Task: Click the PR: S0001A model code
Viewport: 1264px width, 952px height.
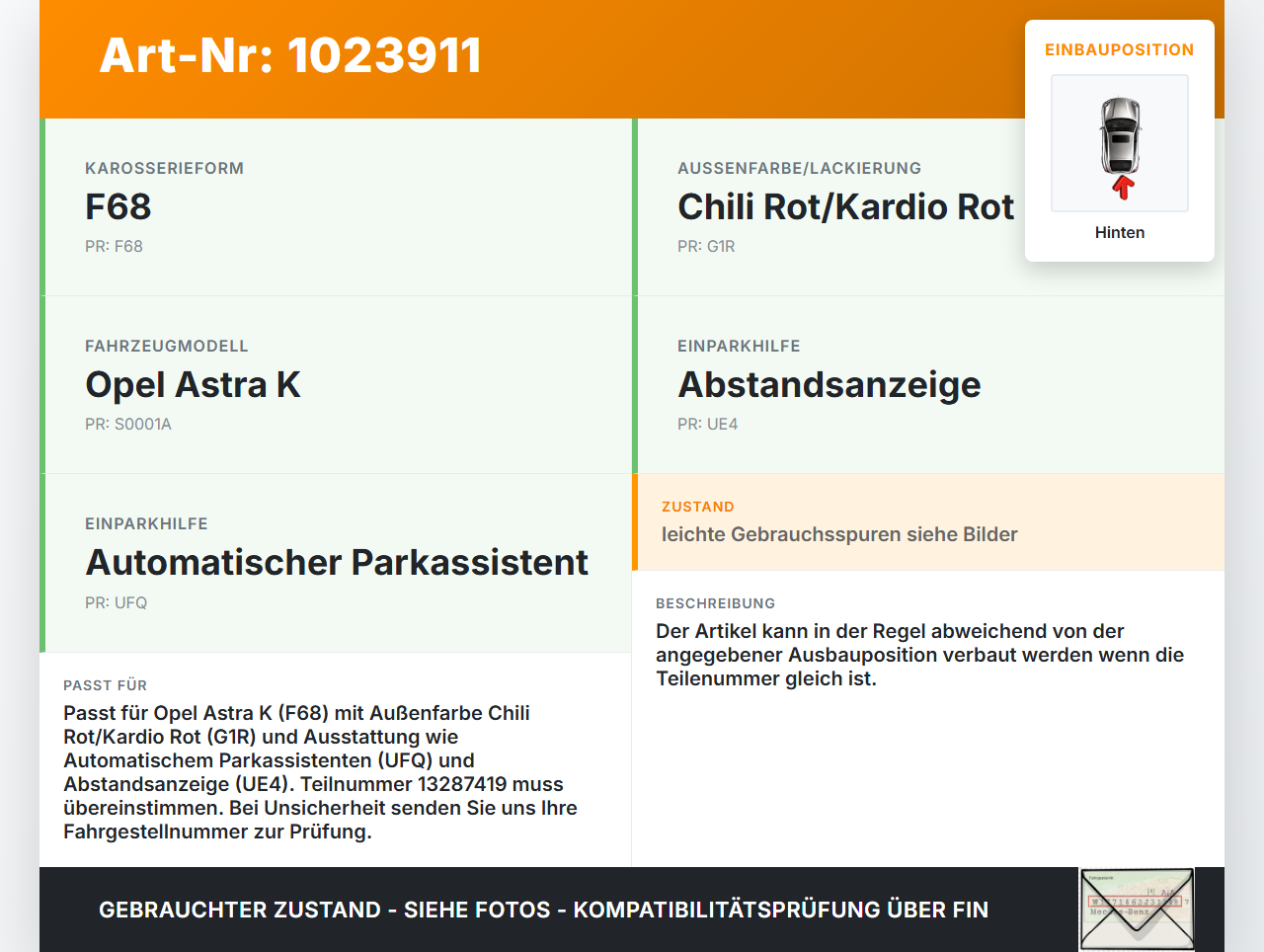Action: pos(128,424)
